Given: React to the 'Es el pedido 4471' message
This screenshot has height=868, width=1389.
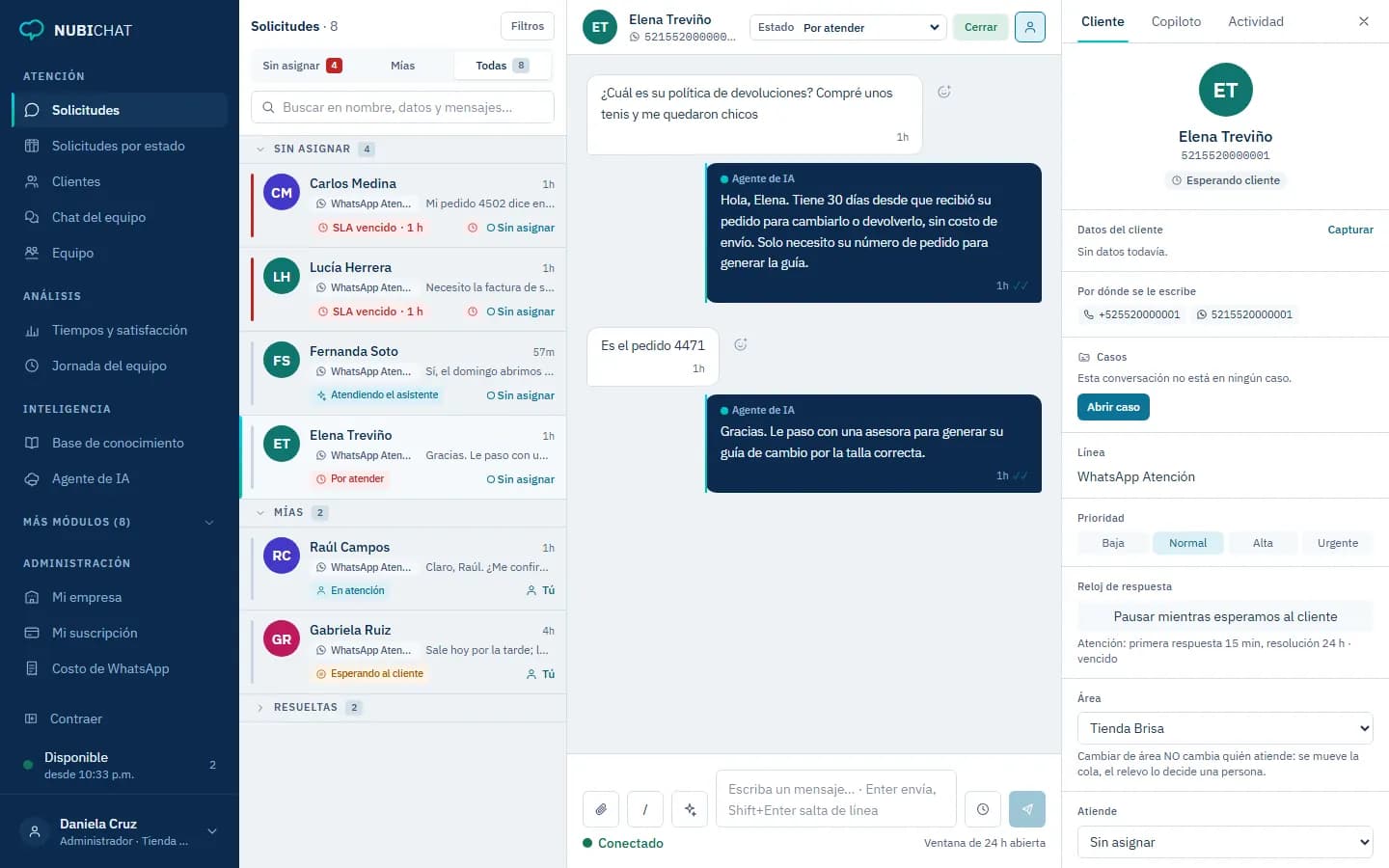Looking at the screenshot, I should click(741, 344).
